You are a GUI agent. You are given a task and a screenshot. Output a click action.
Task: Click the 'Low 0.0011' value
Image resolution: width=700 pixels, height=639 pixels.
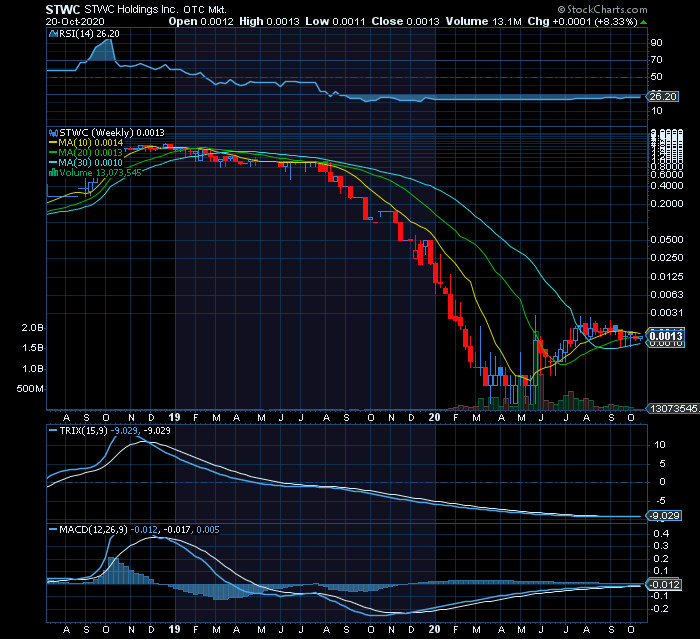[335, 21]
